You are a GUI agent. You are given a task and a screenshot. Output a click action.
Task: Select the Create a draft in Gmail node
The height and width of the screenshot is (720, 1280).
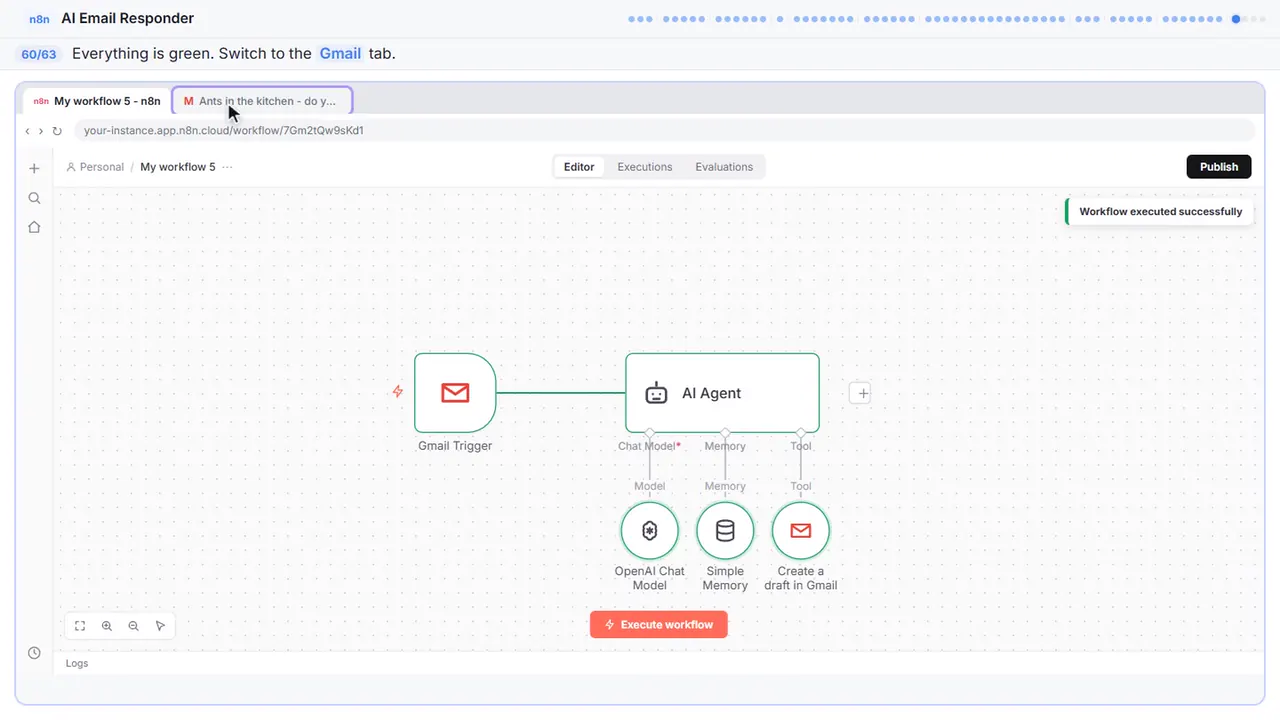coord(801,531)
